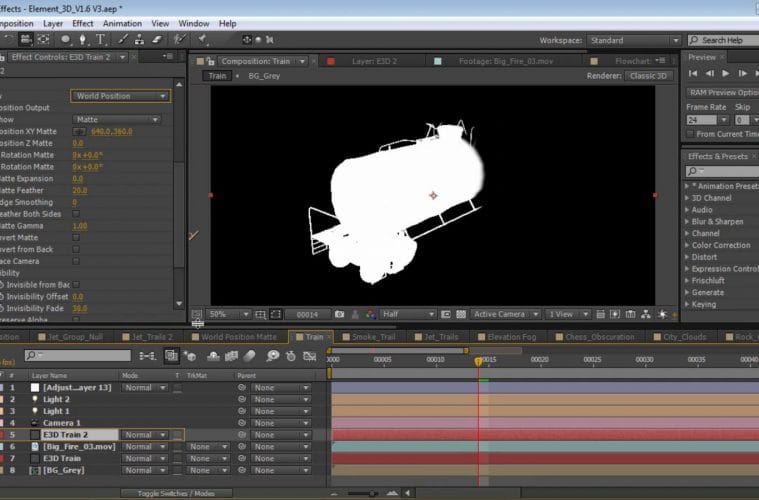This screenshot has width=759, height=500.
Task: Open the World Position dropdown
Action: pyautogui.click(x=120, y=96)
